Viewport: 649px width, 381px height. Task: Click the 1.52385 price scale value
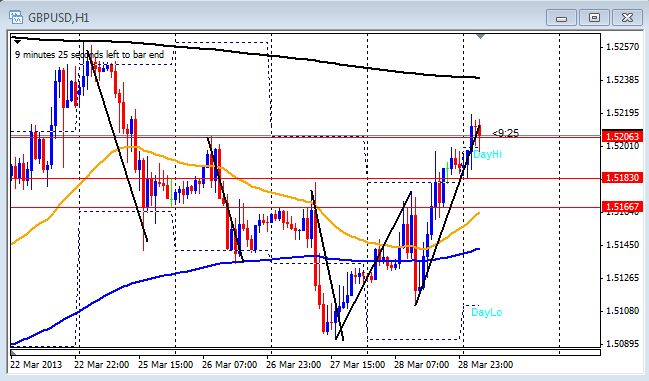point(622,79)
